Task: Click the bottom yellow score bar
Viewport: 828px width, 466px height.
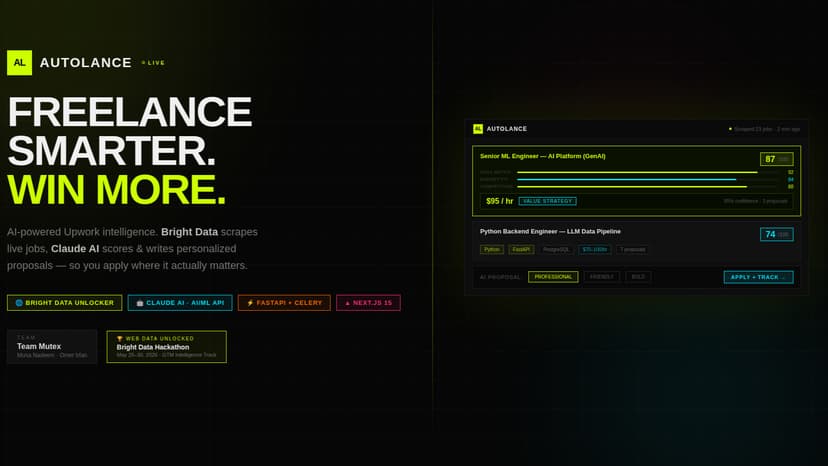Action: [x=632, y=187]
